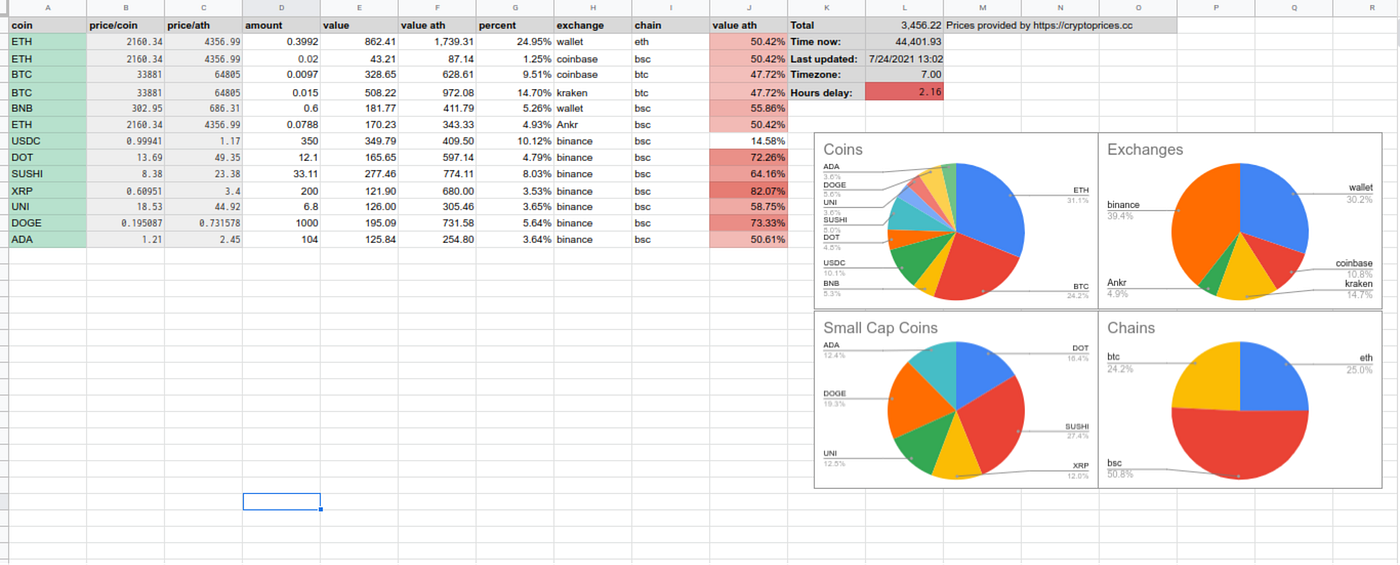Select the price/coin cell 302.95
The height and width of the screenshot is (565, 1400).
tap(126, 108)
